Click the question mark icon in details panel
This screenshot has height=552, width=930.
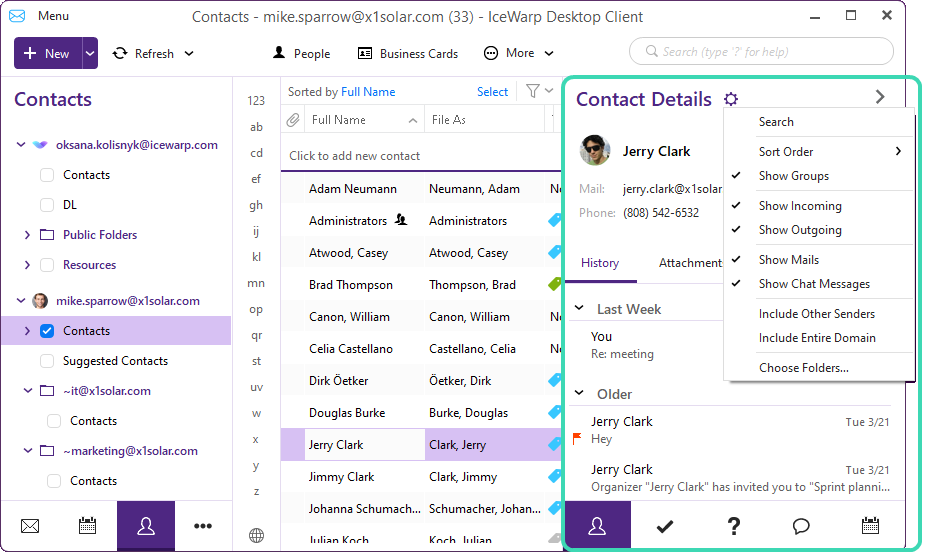(x=734, y=526)
